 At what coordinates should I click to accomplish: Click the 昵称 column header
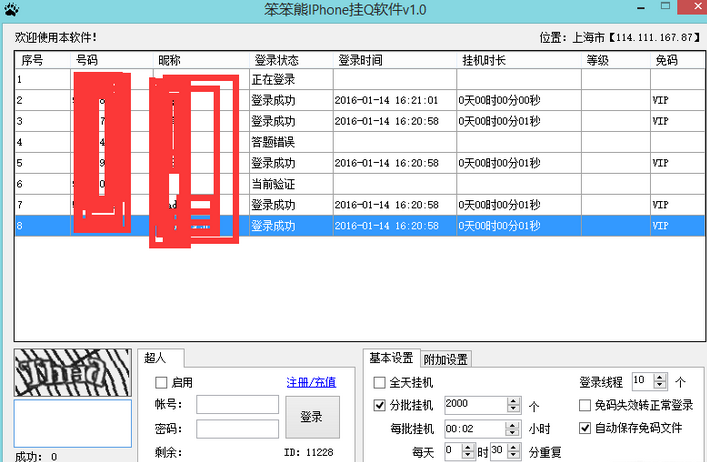201,60
